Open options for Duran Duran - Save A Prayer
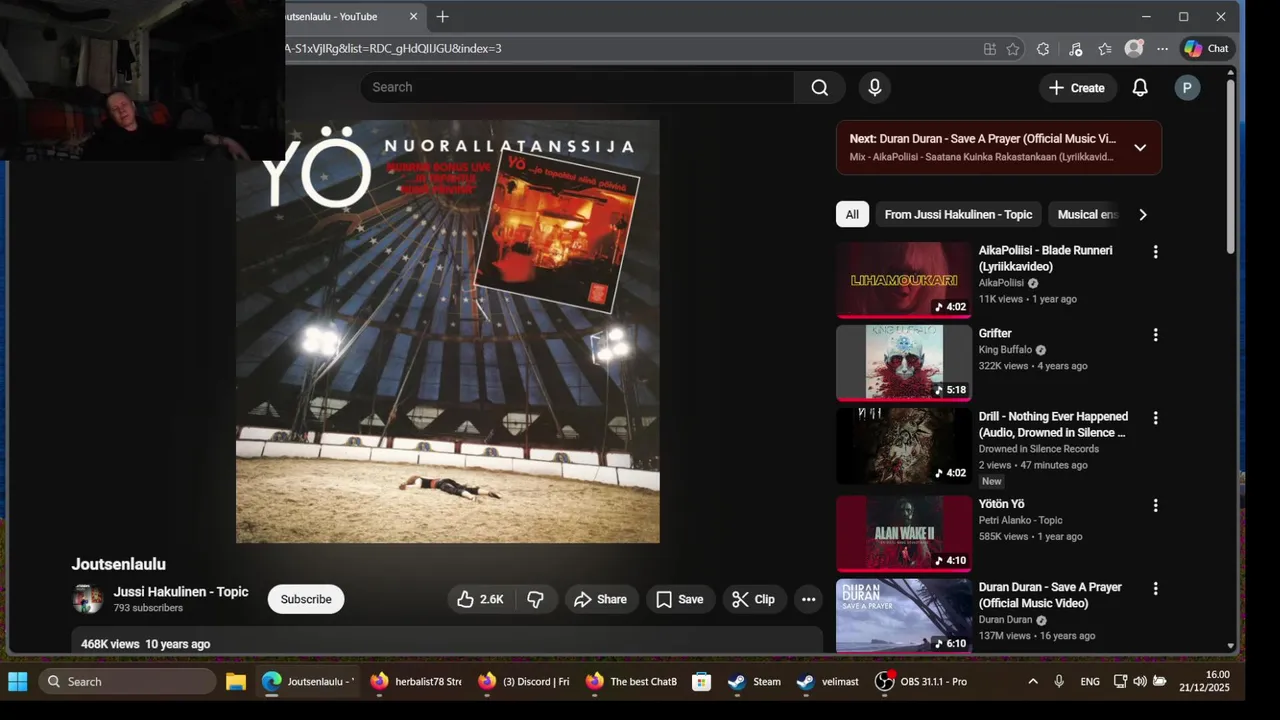The image size is (1280, 720). [1156, 588]
